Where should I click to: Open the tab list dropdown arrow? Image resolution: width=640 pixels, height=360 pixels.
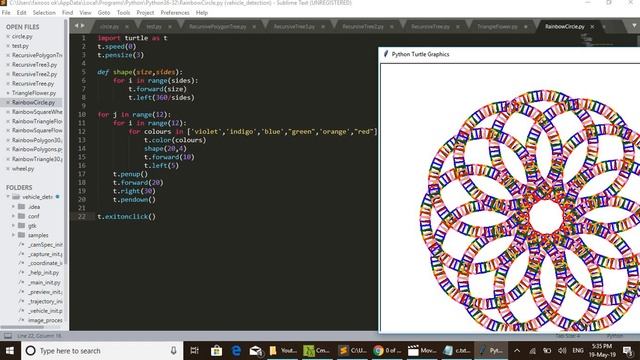pos(634,26)
